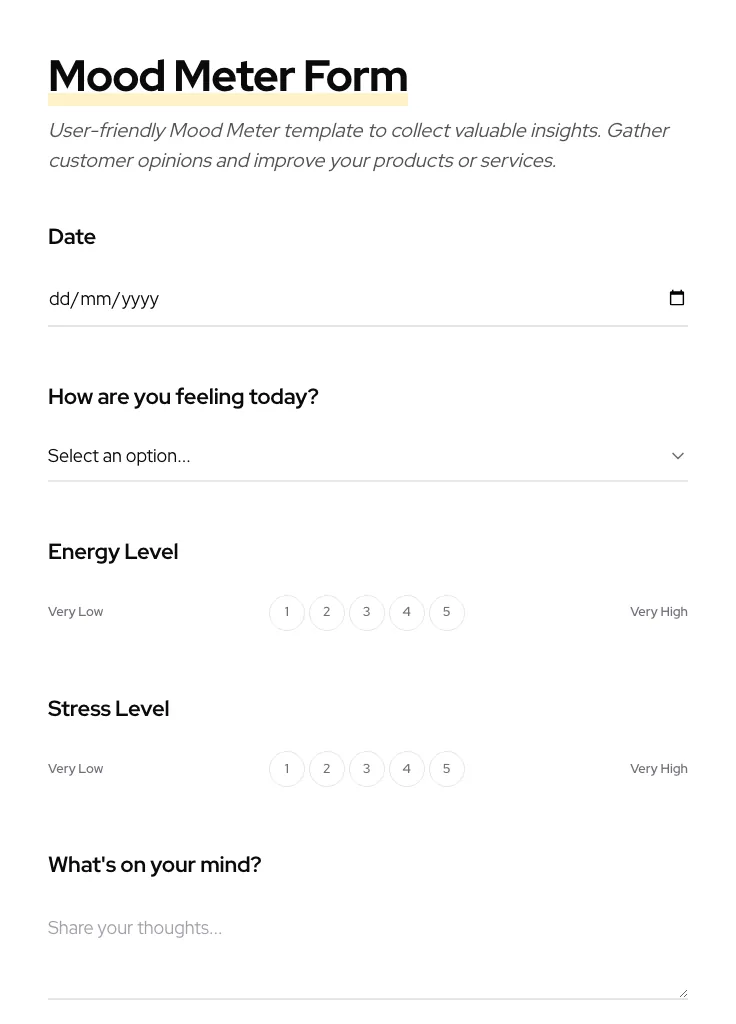Select the highest Stress Level value 5

click(x=447, y=768)
